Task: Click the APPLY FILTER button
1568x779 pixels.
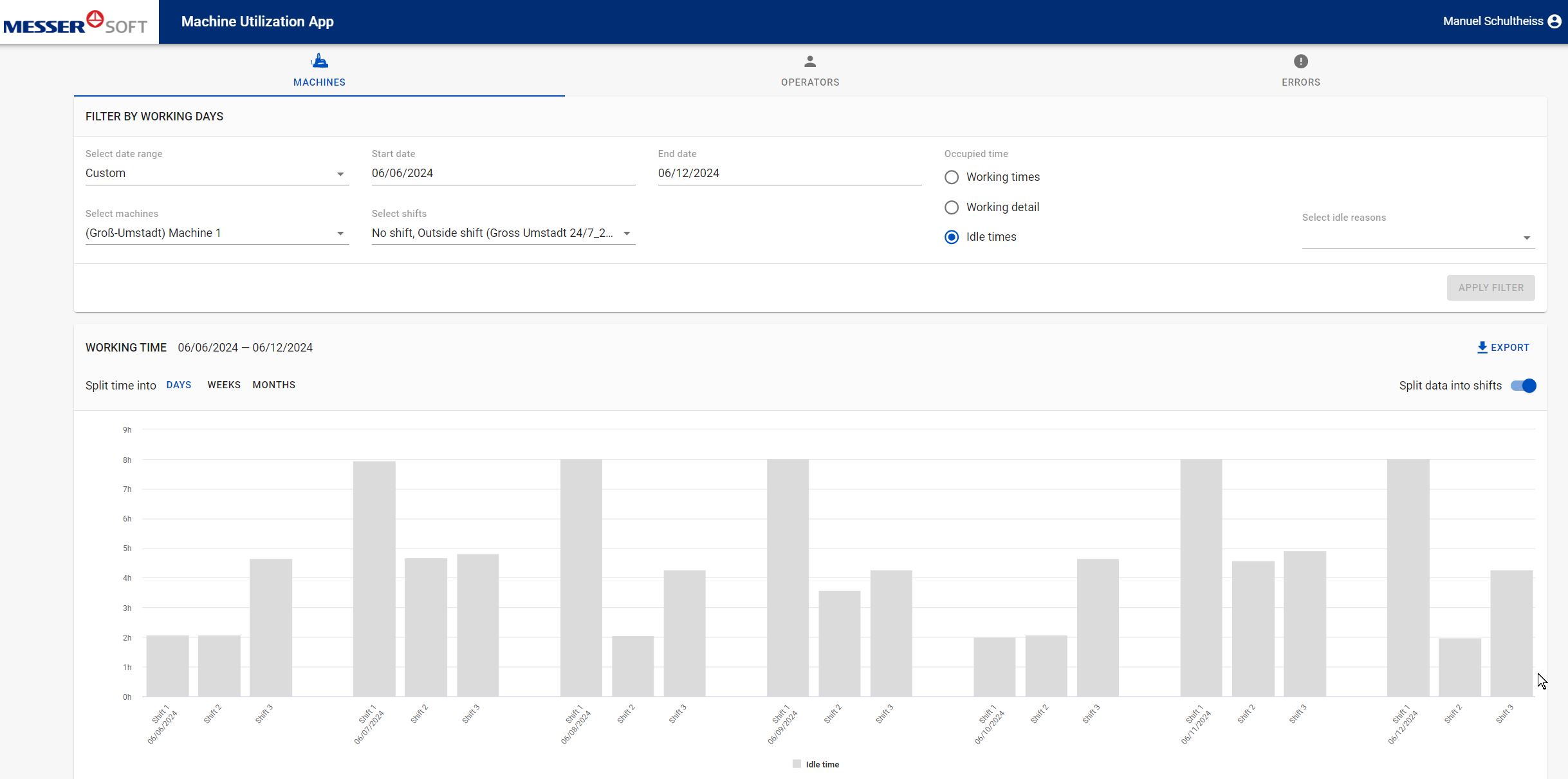Action: click(x=1491, y=287)
